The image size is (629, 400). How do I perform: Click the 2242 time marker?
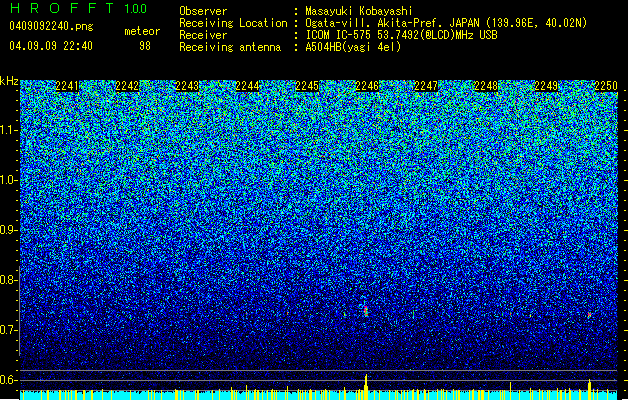click(x=127, y=86)
